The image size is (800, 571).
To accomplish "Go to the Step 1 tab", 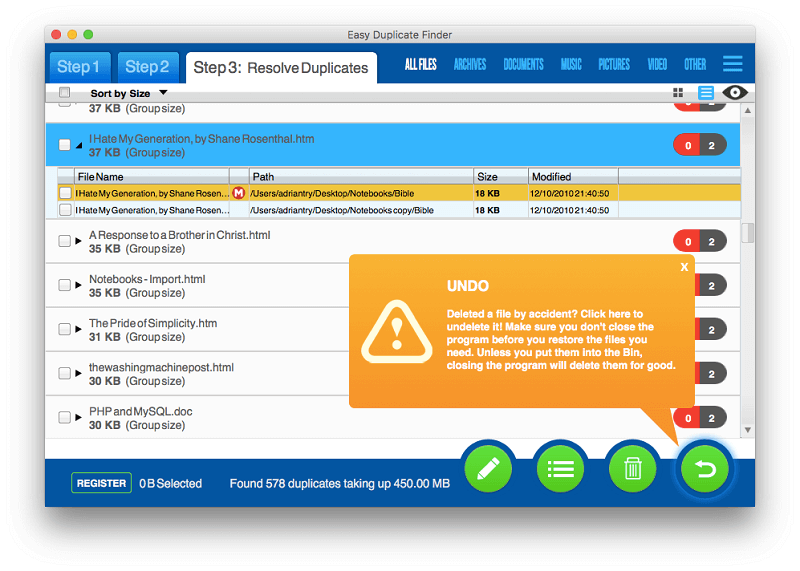I will [x=80, y=67].
